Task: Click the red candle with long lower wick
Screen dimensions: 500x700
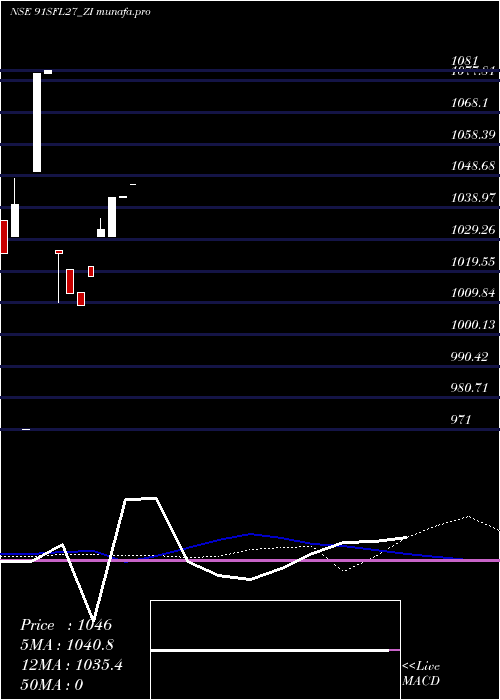Action: pyautogui.click(x=58, y=277)
